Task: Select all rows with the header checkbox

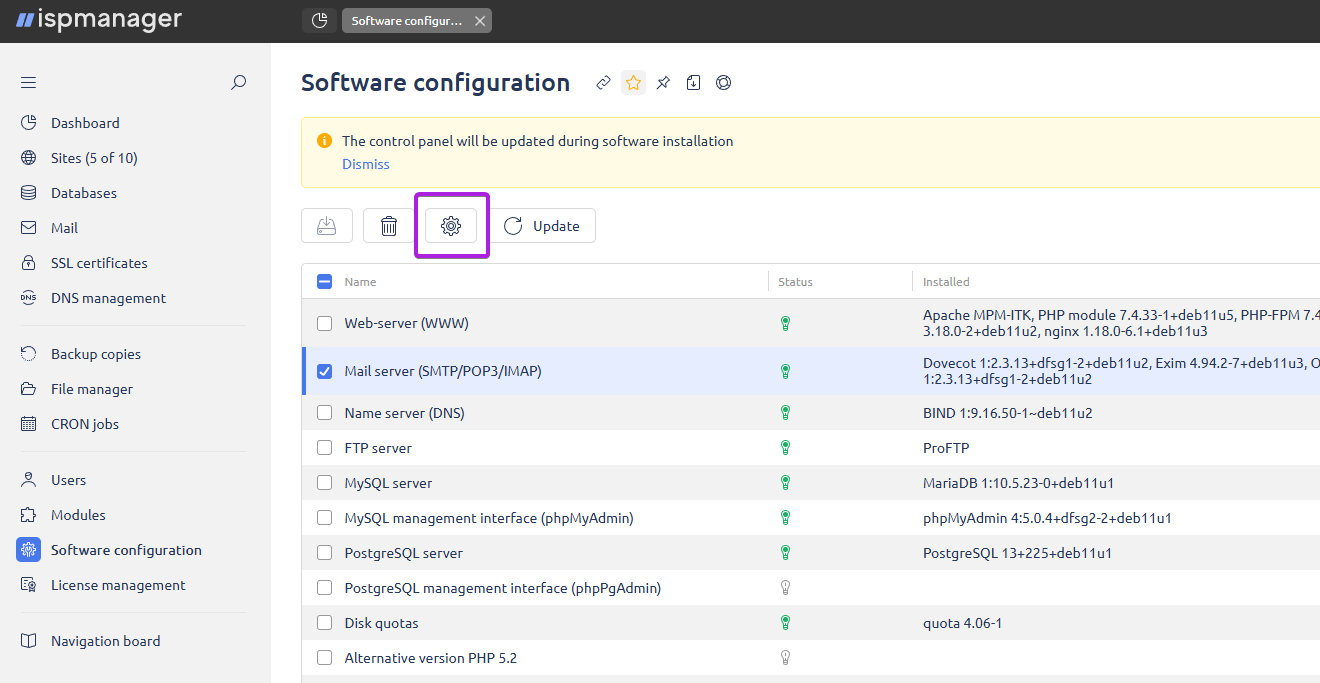Action: [x=324, y=281]
